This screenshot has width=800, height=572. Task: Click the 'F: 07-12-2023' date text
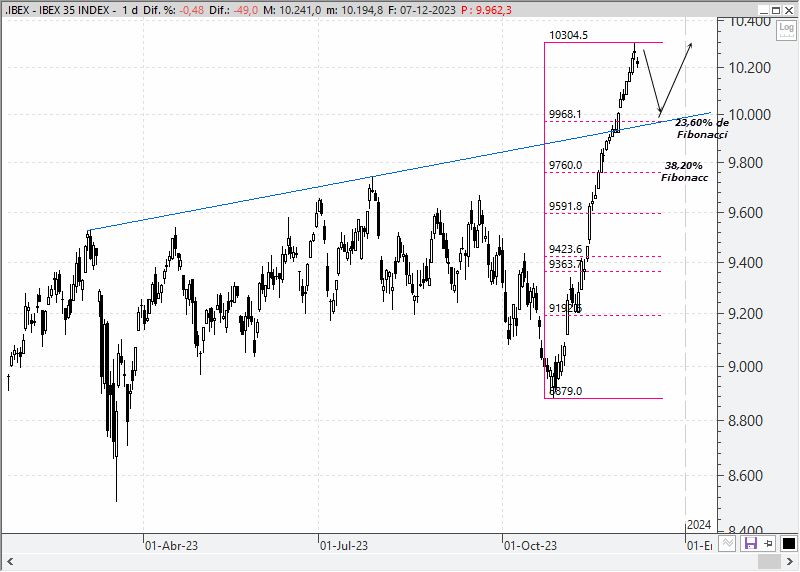421,10
